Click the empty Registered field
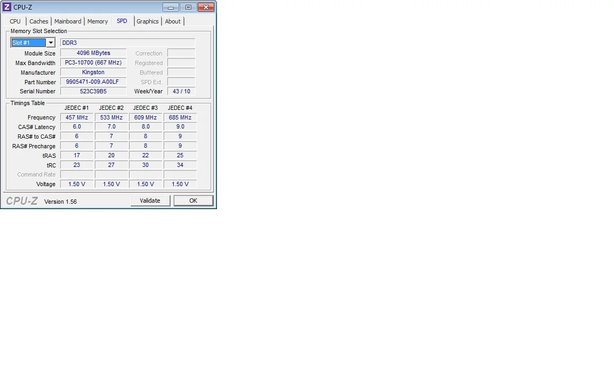The height and width of the screenshot is (384, 614). pyautogui.click(x=181, y=63)
